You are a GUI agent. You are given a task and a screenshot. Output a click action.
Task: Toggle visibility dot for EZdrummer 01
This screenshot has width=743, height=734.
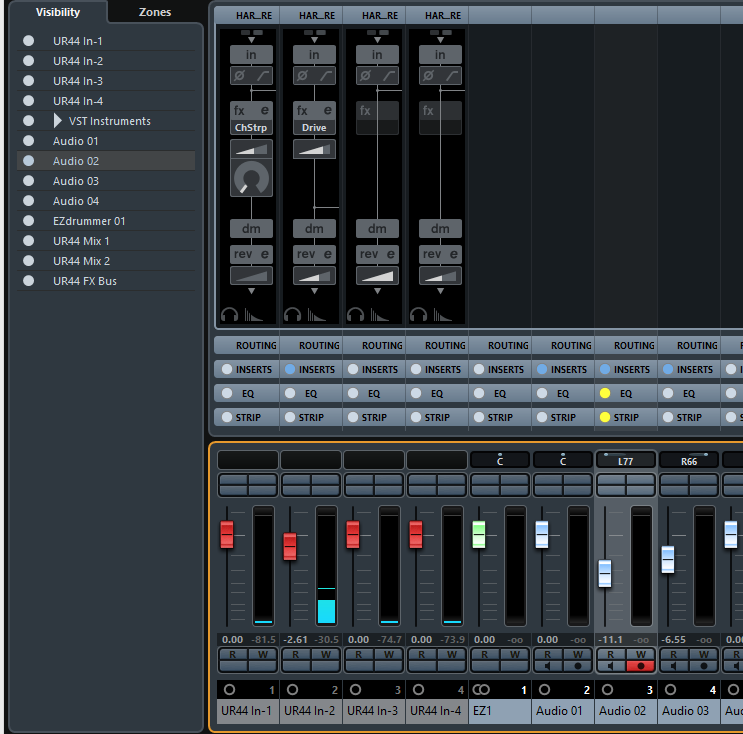click(28, 221)
